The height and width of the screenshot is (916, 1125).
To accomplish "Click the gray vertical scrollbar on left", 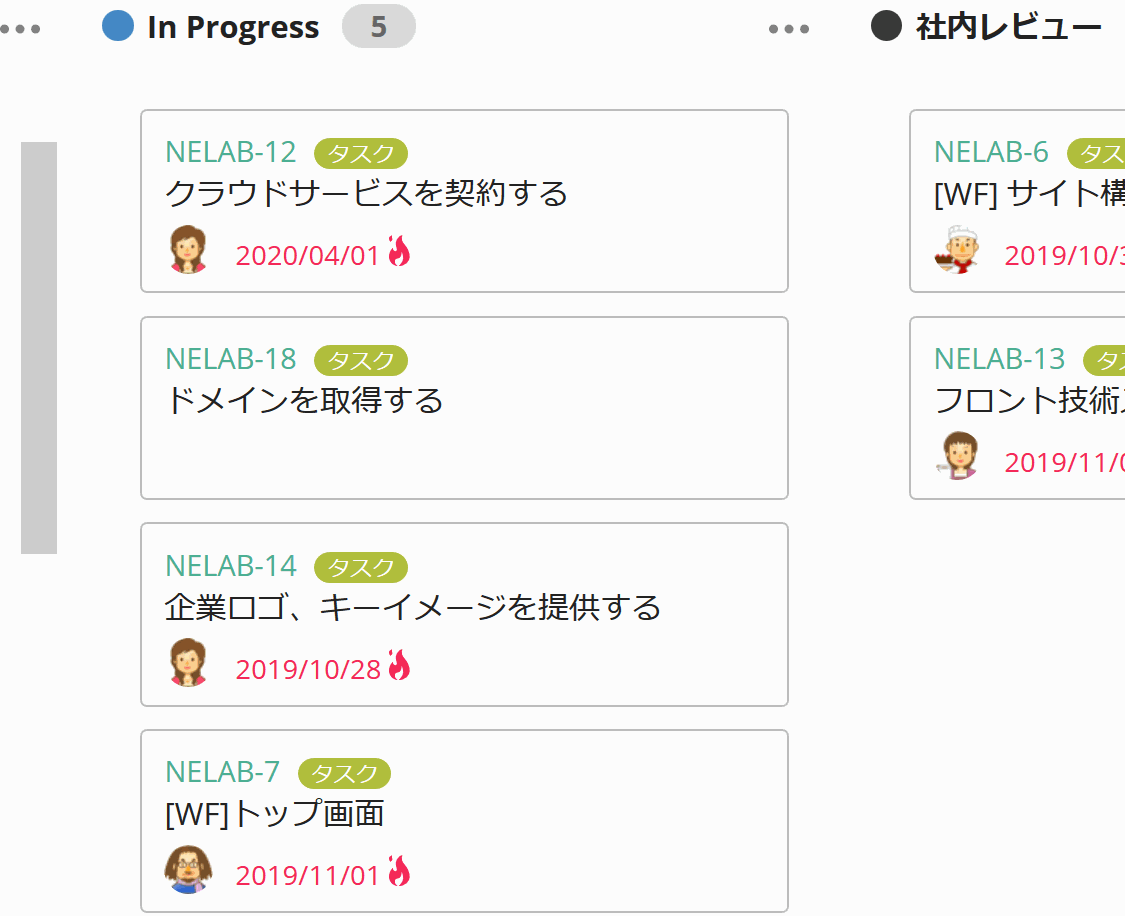I will (39, 347).
